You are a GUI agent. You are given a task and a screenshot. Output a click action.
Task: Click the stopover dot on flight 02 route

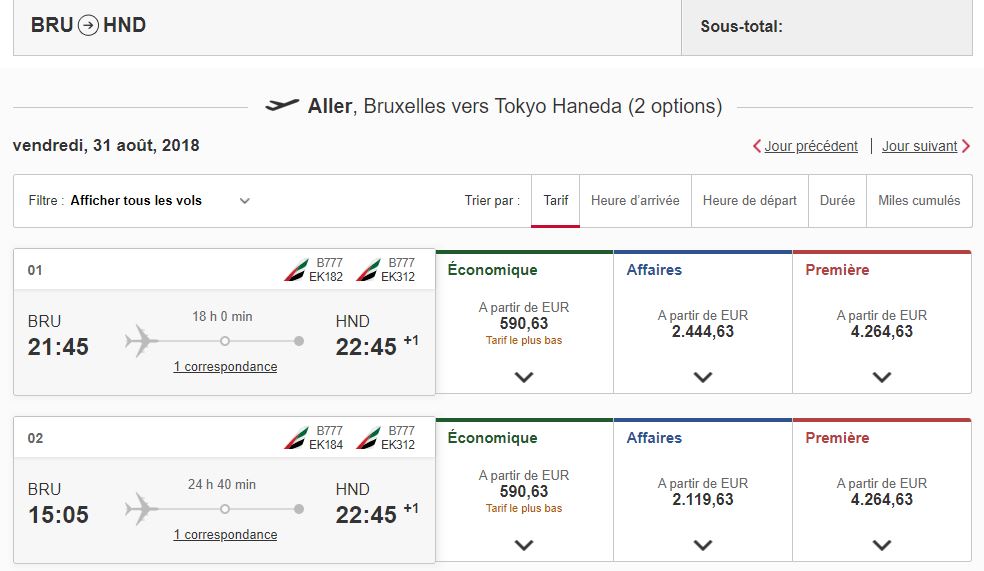coord(225,509)
